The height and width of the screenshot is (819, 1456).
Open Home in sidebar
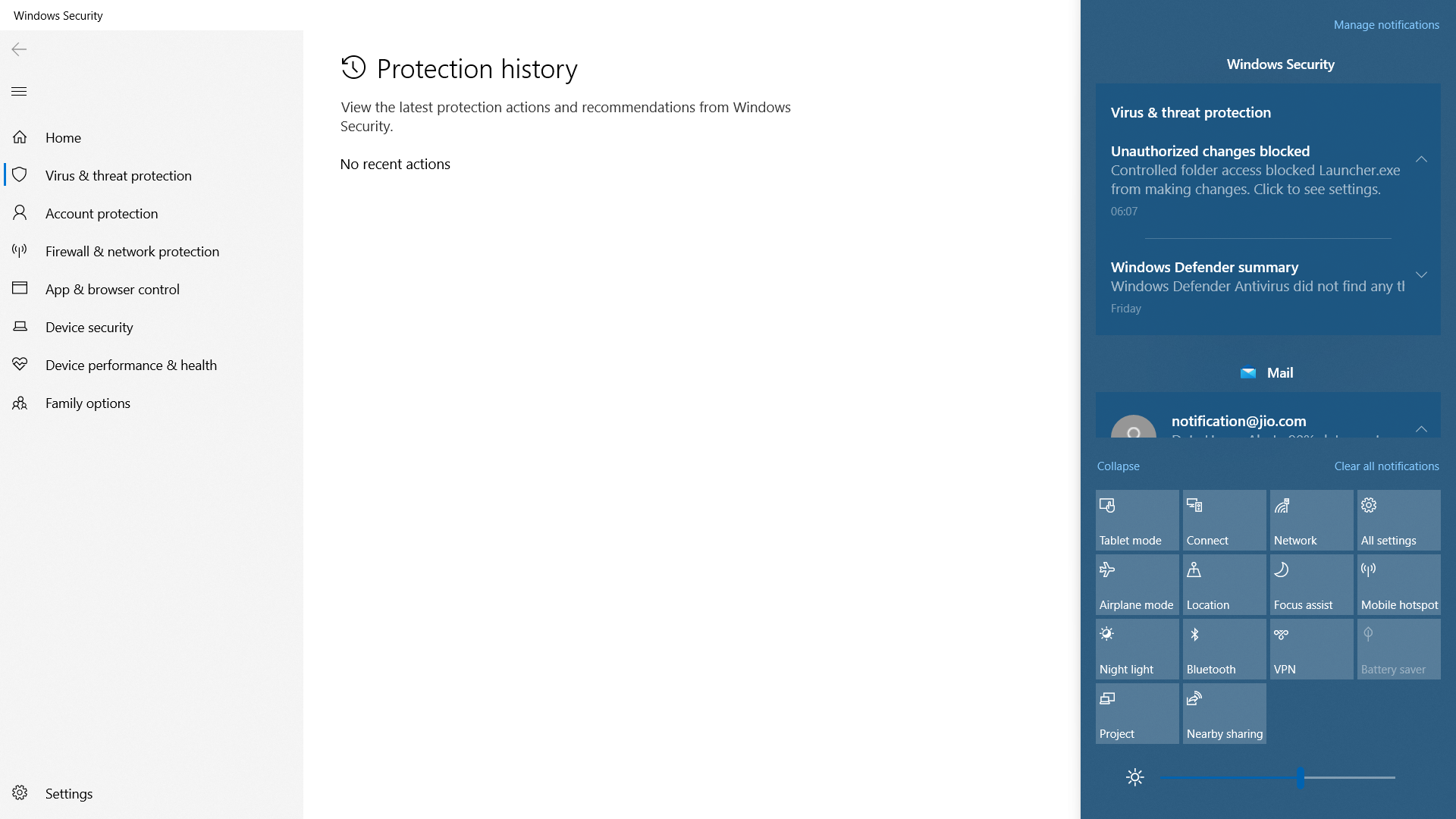pyautogui.click(x=152, y=137)
